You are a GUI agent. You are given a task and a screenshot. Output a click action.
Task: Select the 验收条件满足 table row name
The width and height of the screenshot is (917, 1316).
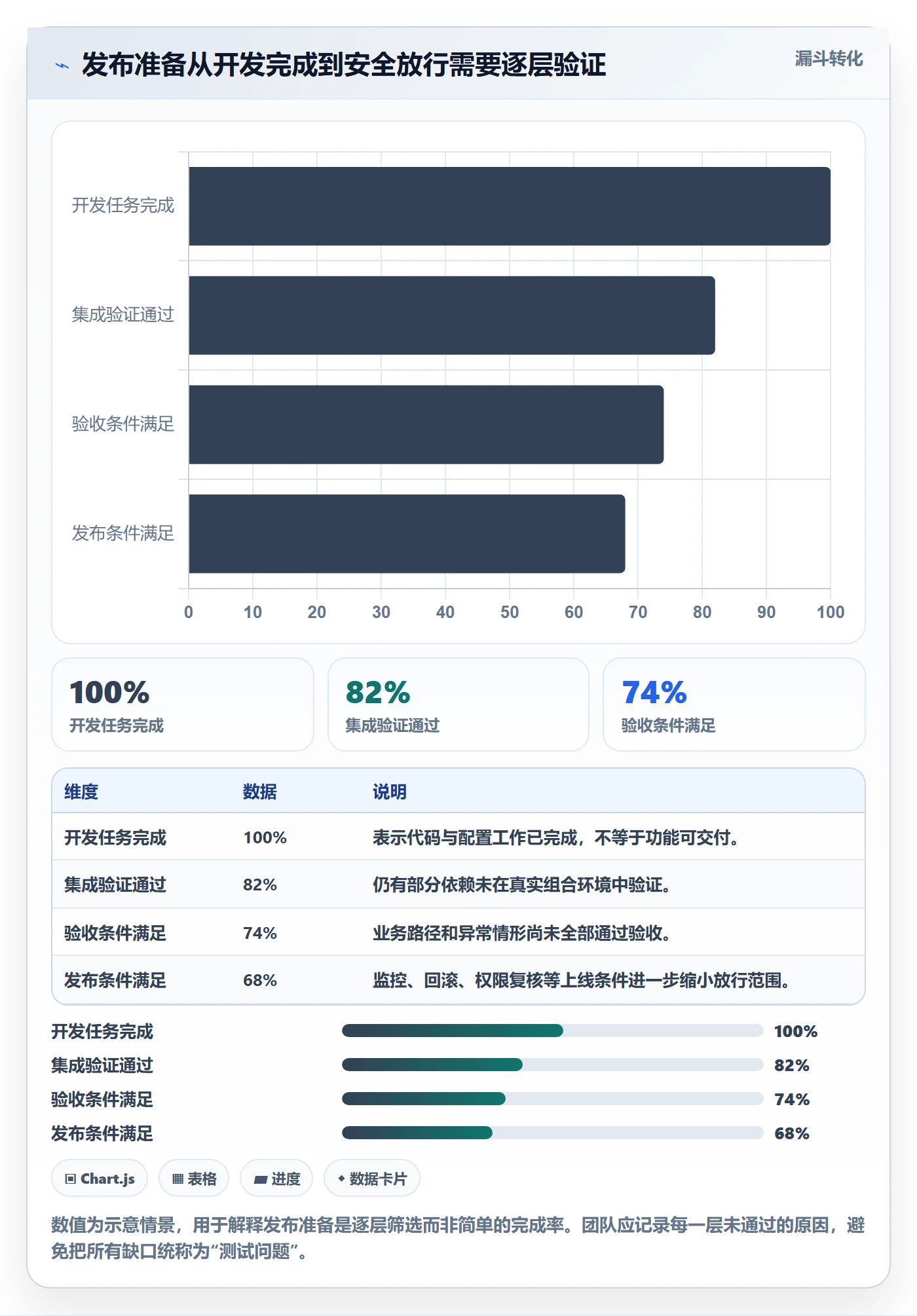click(115, 932)
